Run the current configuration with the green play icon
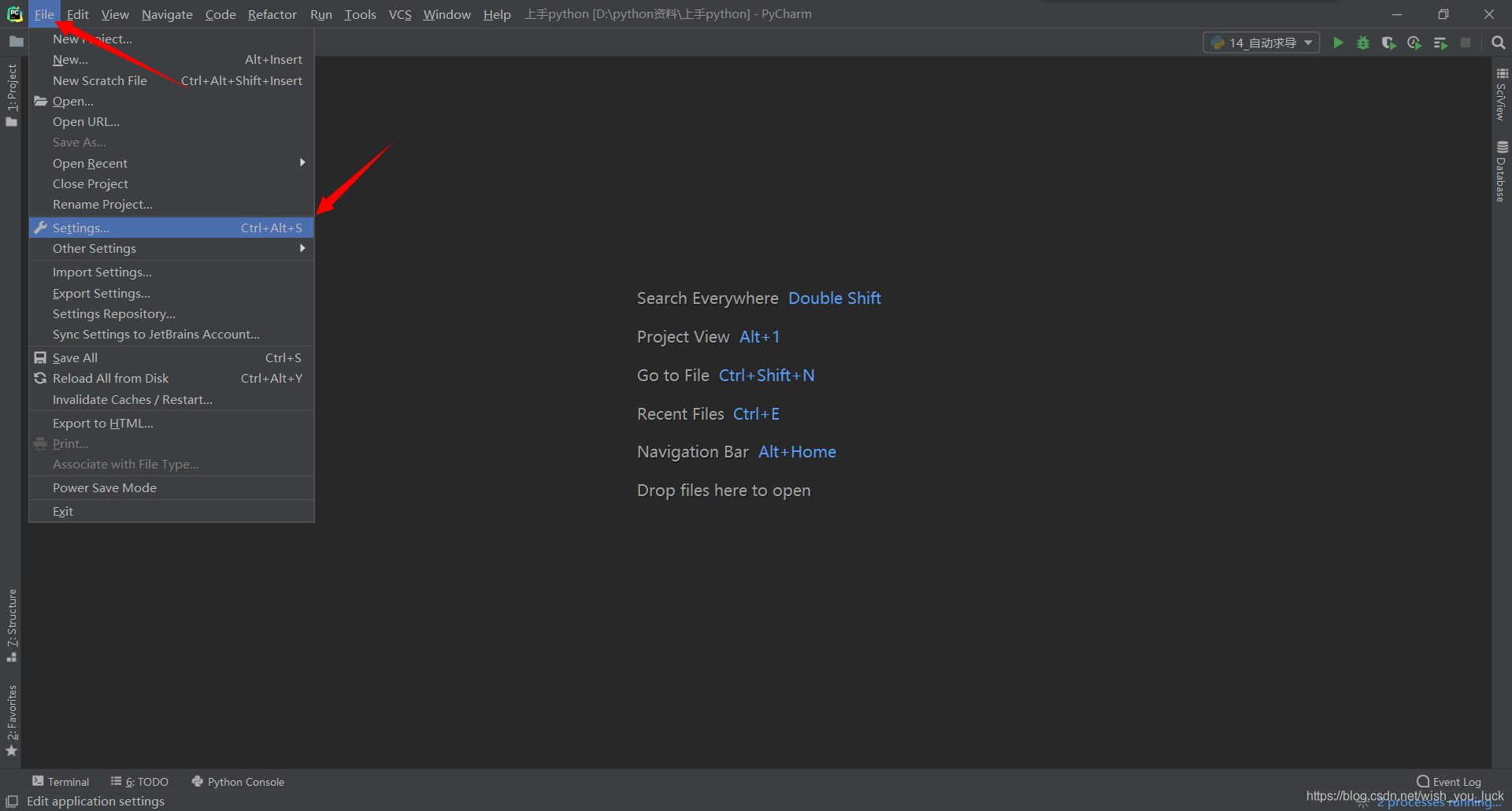Viewport: 1512px width, 811px height. tap(1338, 43)
